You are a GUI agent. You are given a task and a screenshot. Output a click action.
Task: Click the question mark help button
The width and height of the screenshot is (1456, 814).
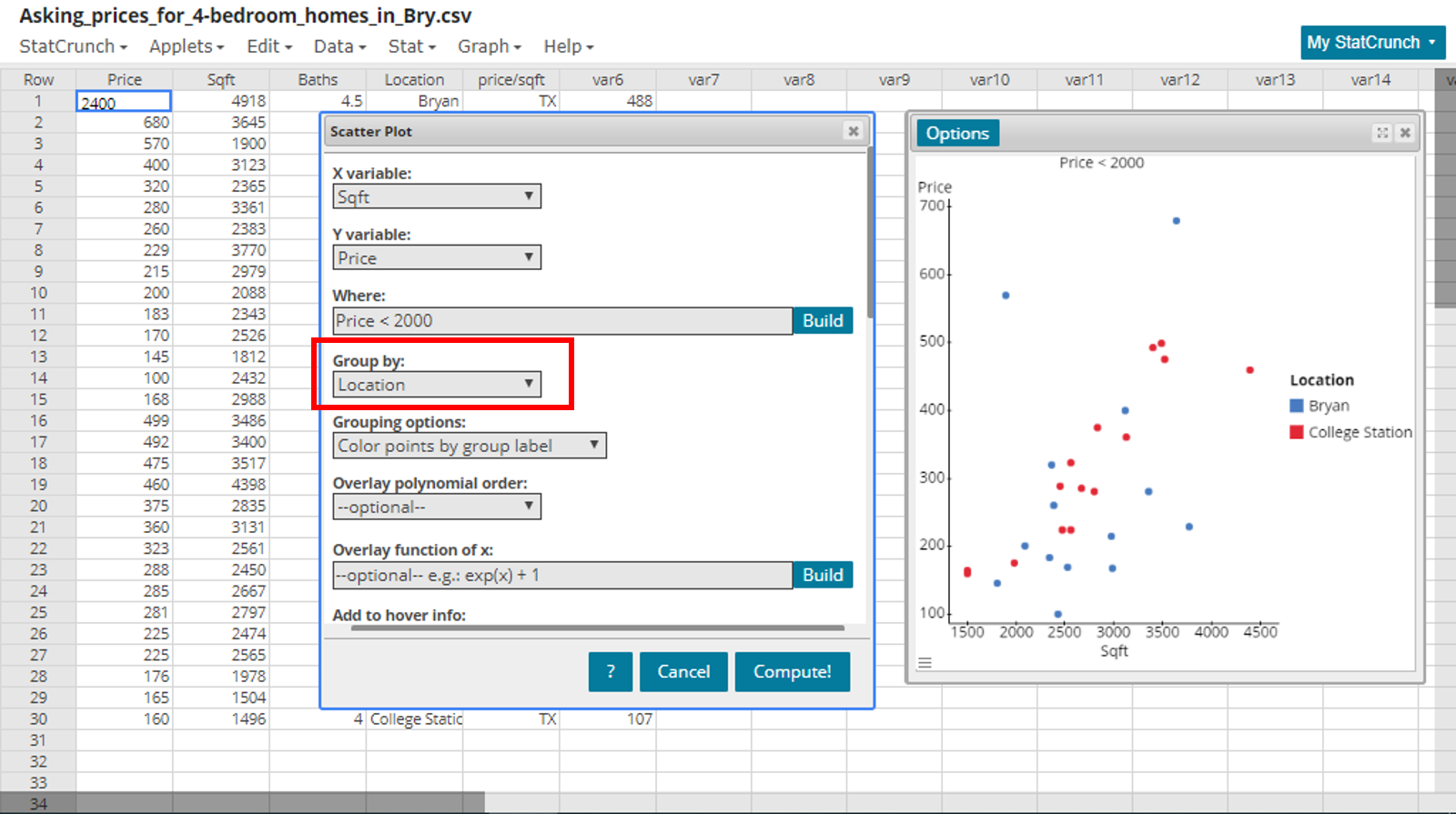pos(610,672)
